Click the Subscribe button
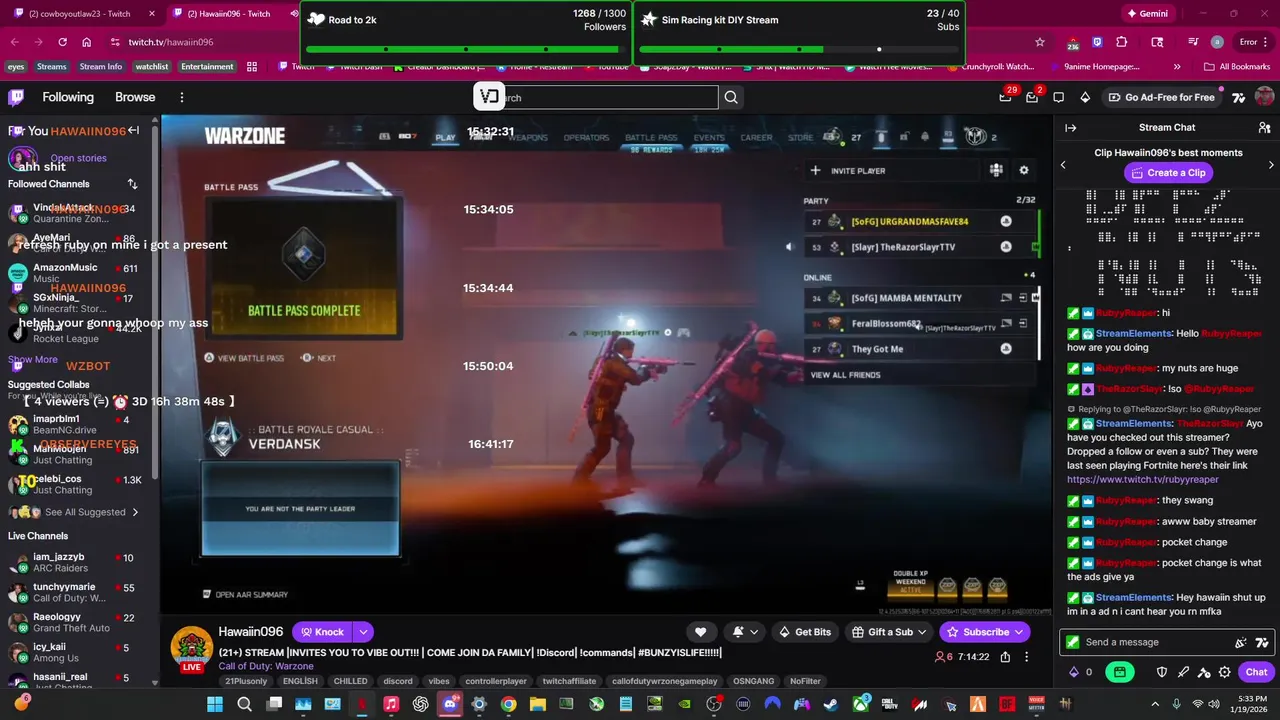The image size is (1280, 720). [985, 632]
